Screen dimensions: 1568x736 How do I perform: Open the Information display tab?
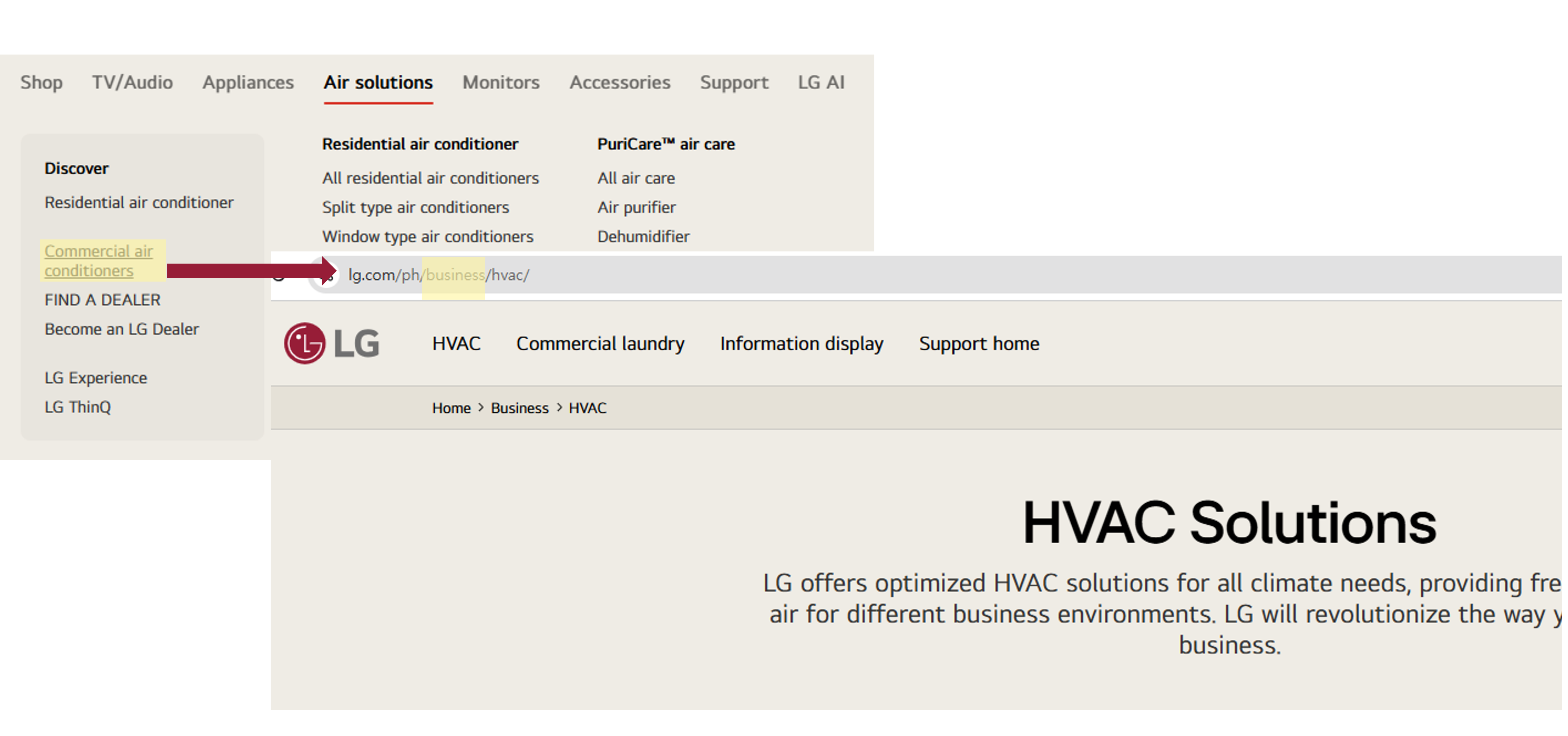801,343
